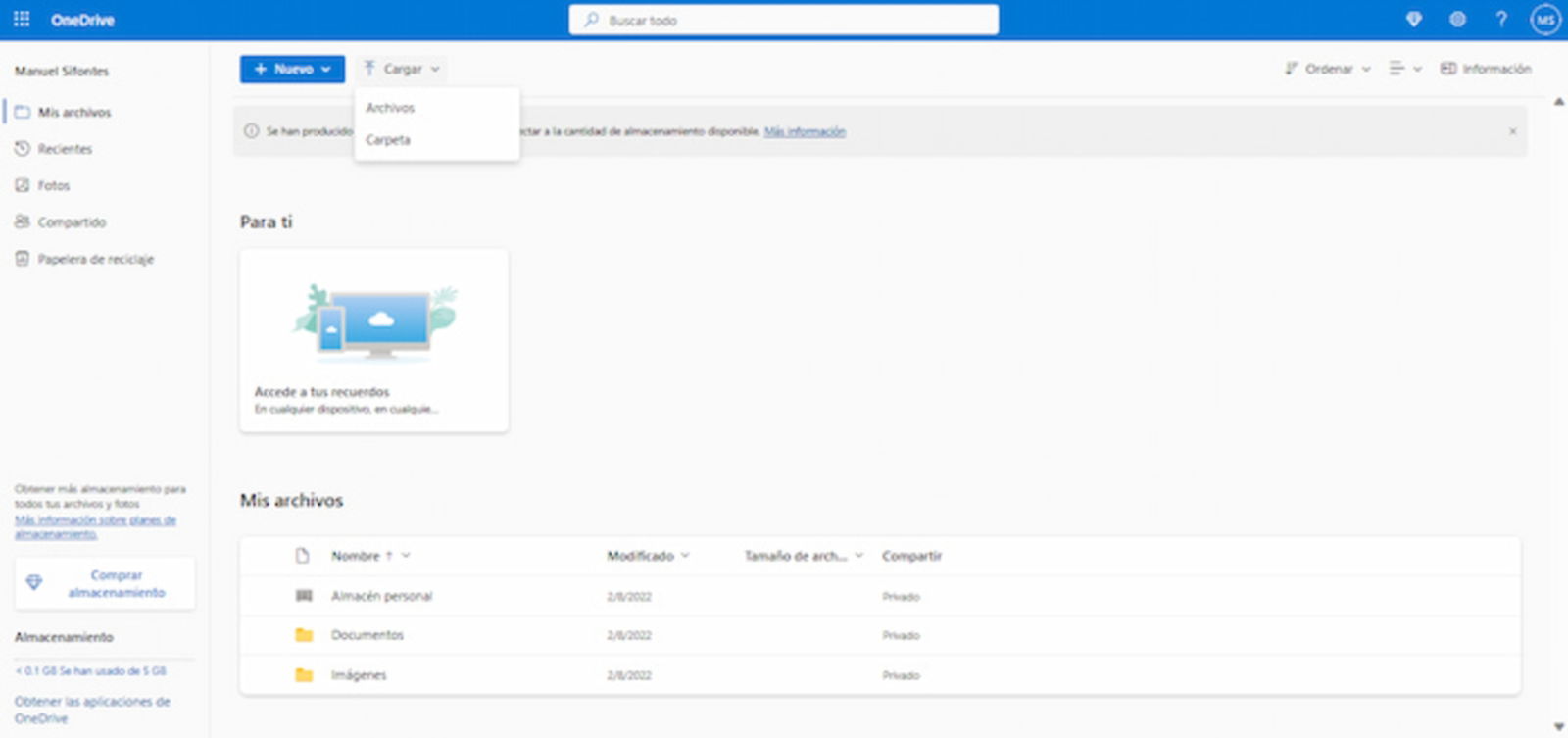Image resolution: width=1568 pixels, height=738 pixels.
Task: Click the Mis archivos folder icon
Action: click(x=22, y=112)
